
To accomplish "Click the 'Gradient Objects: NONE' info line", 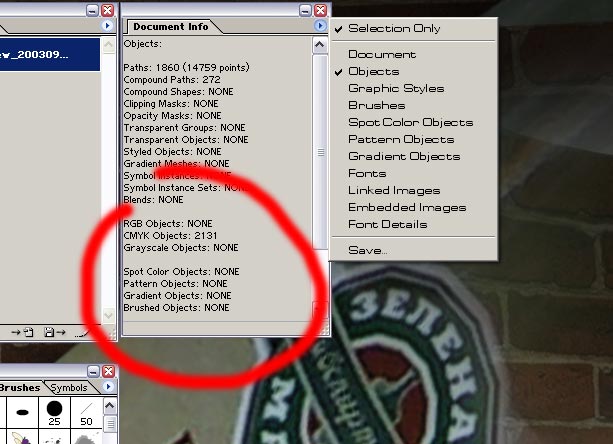I will pos(177,296).
